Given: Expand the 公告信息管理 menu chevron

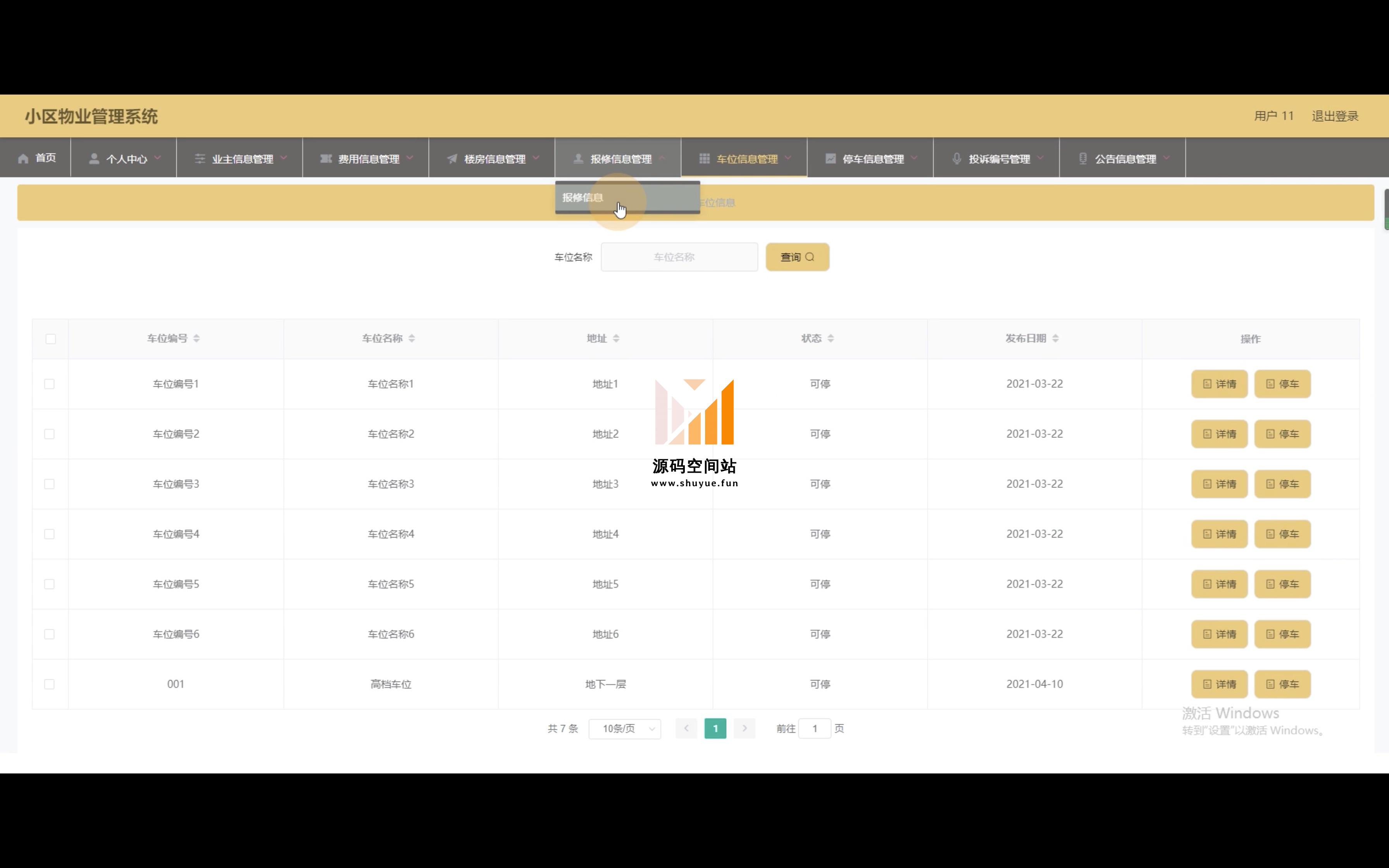Looking at the screenshot, I should pos(1166,158).
